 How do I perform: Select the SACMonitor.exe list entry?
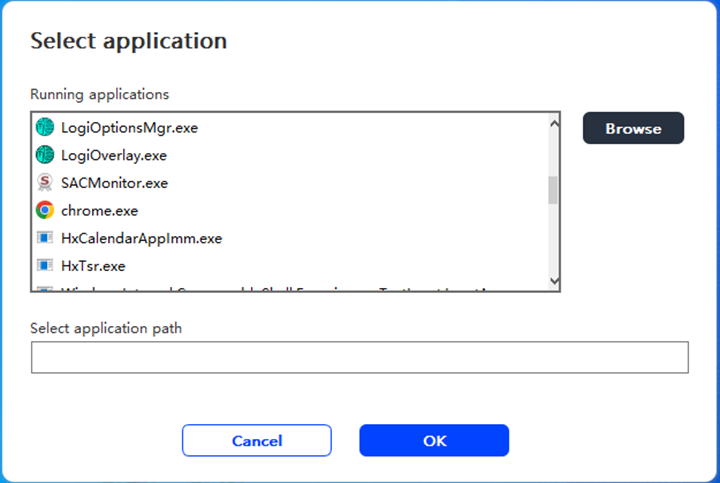point(114,183)
